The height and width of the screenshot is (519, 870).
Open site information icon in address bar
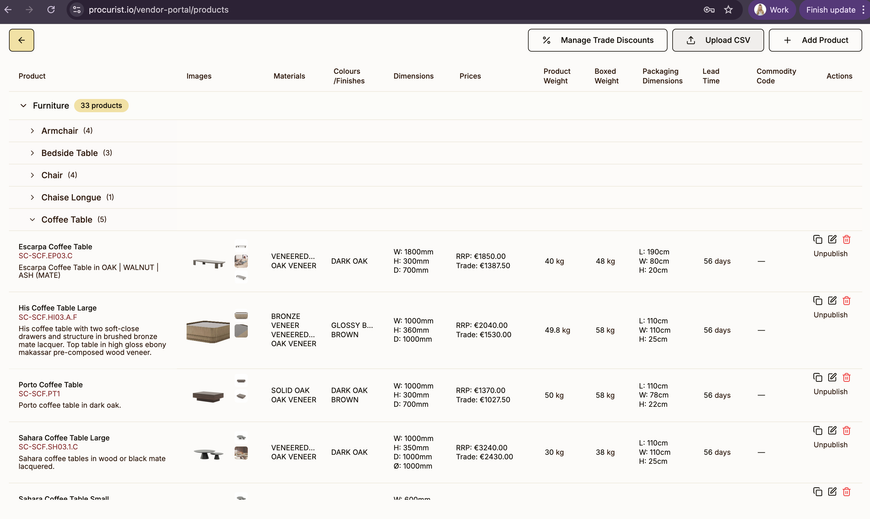77,9
